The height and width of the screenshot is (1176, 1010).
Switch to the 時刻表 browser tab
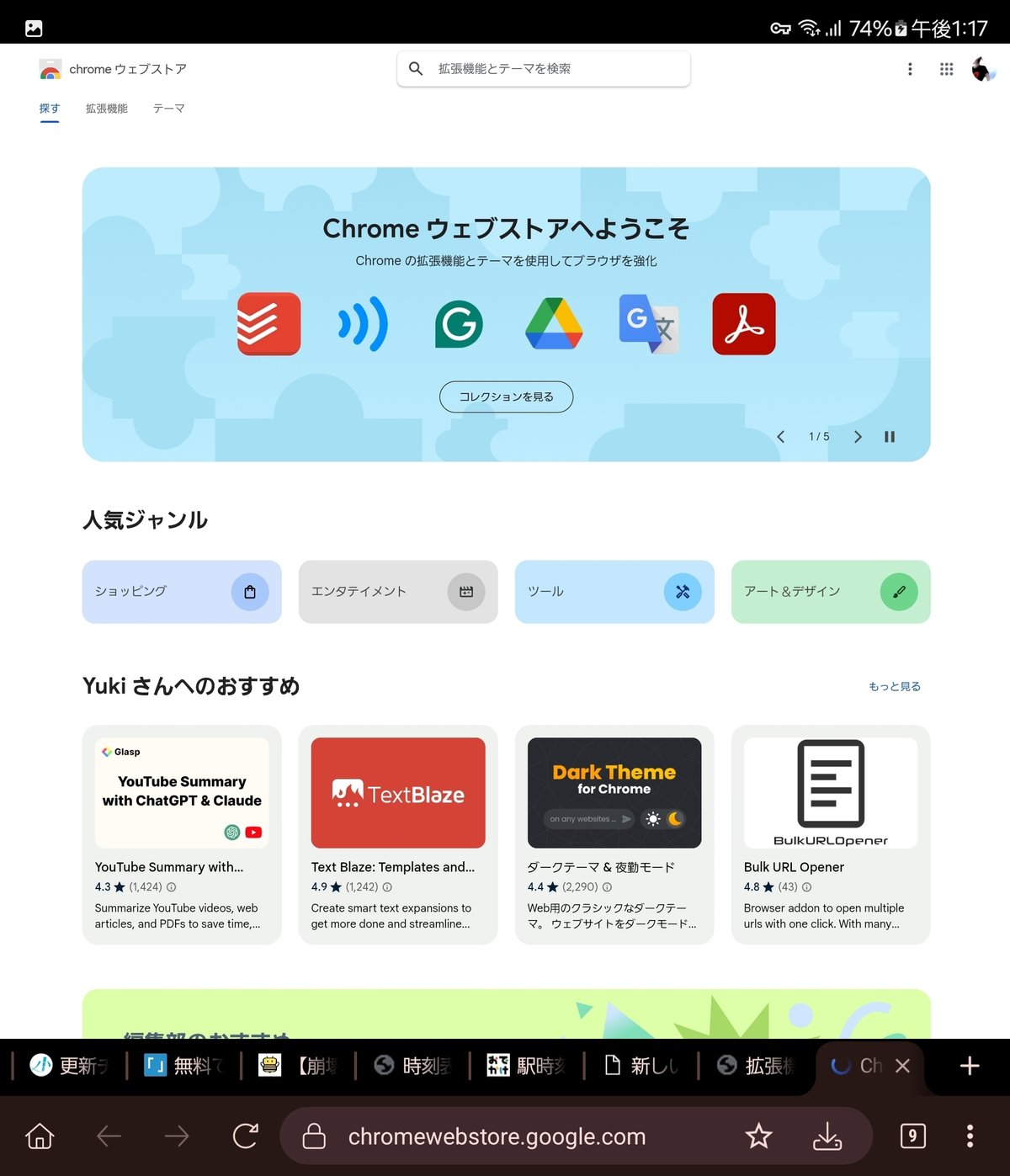click(x=412, y=1066)
